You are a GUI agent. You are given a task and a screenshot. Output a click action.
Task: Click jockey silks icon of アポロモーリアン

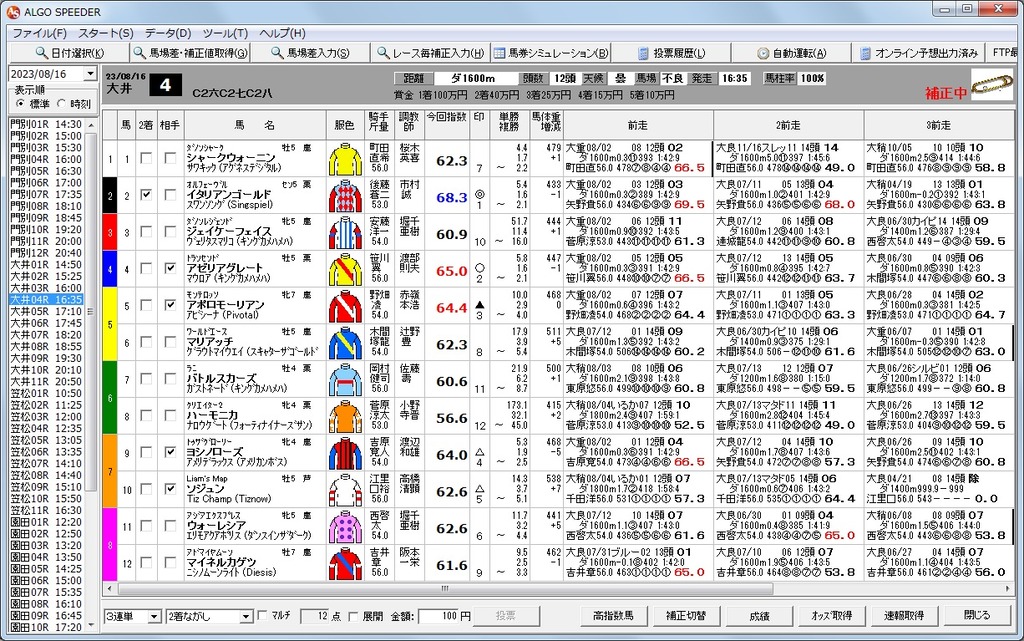(345, 307)
